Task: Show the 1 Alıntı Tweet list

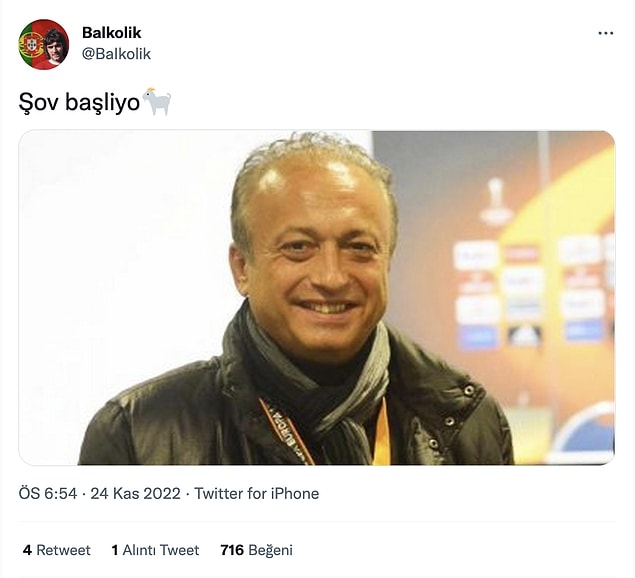Action: (155, 550)
